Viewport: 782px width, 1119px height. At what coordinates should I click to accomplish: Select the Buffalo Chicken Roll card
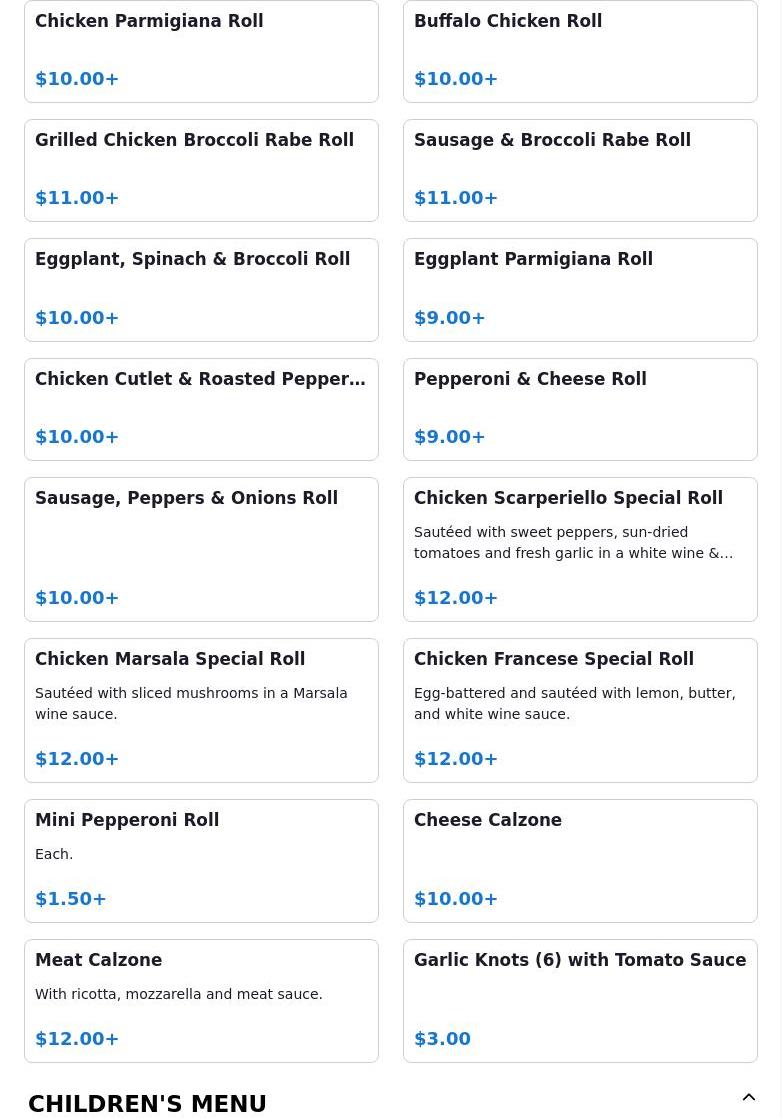pos(580,51)
